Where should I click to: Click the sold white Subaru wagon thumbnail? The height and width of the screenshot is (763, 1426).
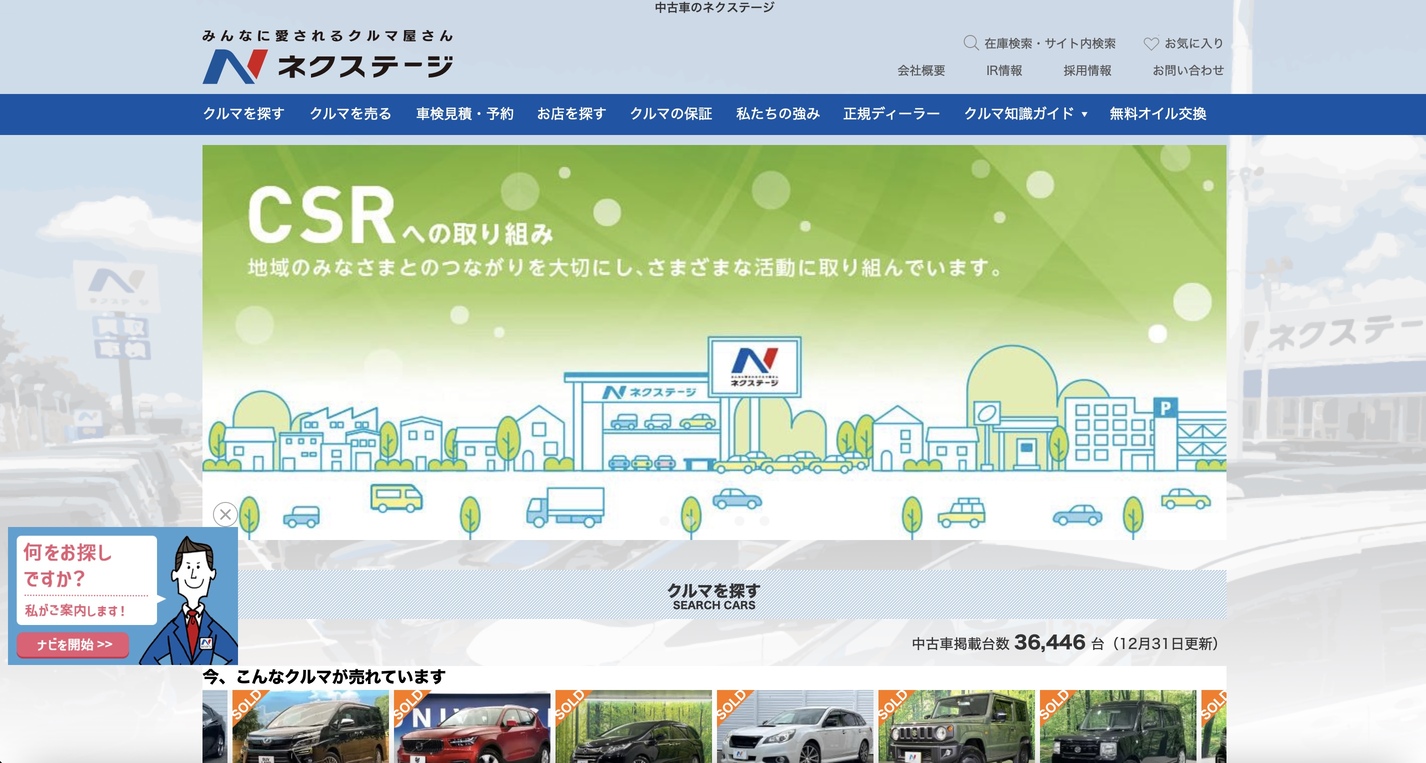(795, 727)
